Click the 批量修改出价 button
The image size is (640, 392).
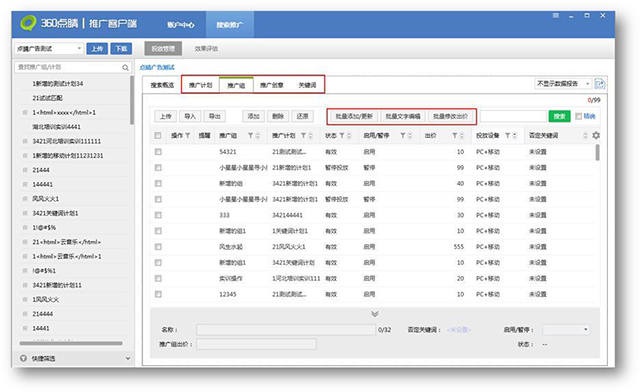pos(450,116)
